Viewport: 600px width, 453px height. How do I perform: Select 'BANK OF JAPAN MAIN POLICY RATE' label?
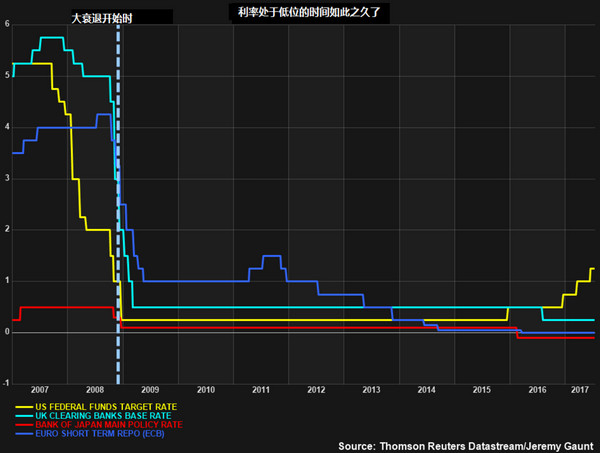109,425
